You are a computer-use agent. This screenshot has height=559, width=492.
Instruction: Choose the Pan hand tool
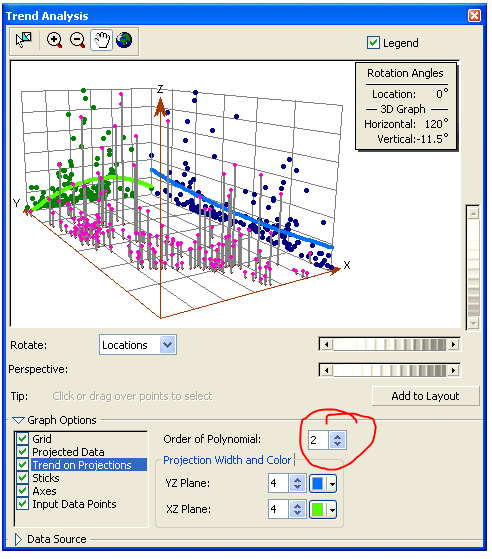(x=101, y=40)
